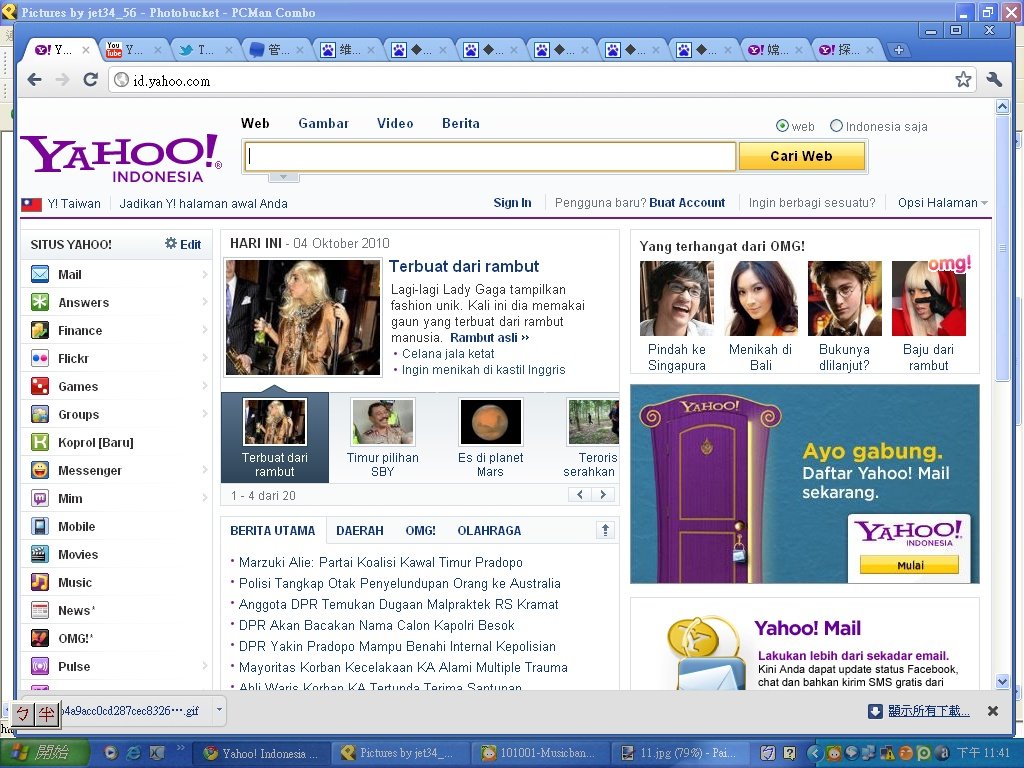Click the browser Back arrow
Viewport: 1024px width, 768px height.
point(35,80)
